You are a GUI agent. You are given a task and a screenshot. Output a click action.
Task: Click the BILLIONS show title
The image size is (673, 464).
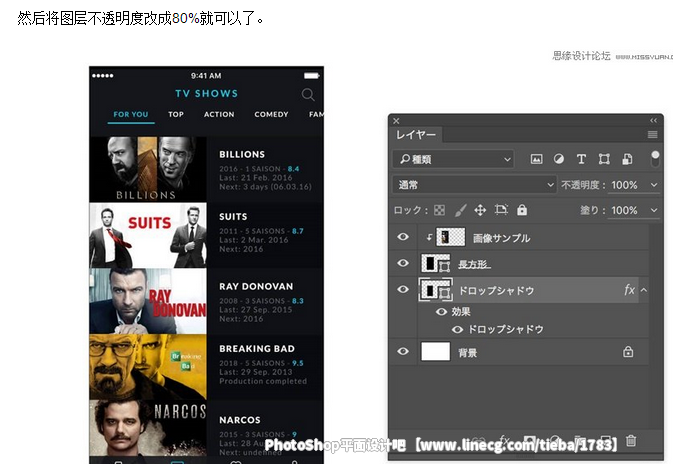pyautogui.click(x=242, y=155)
